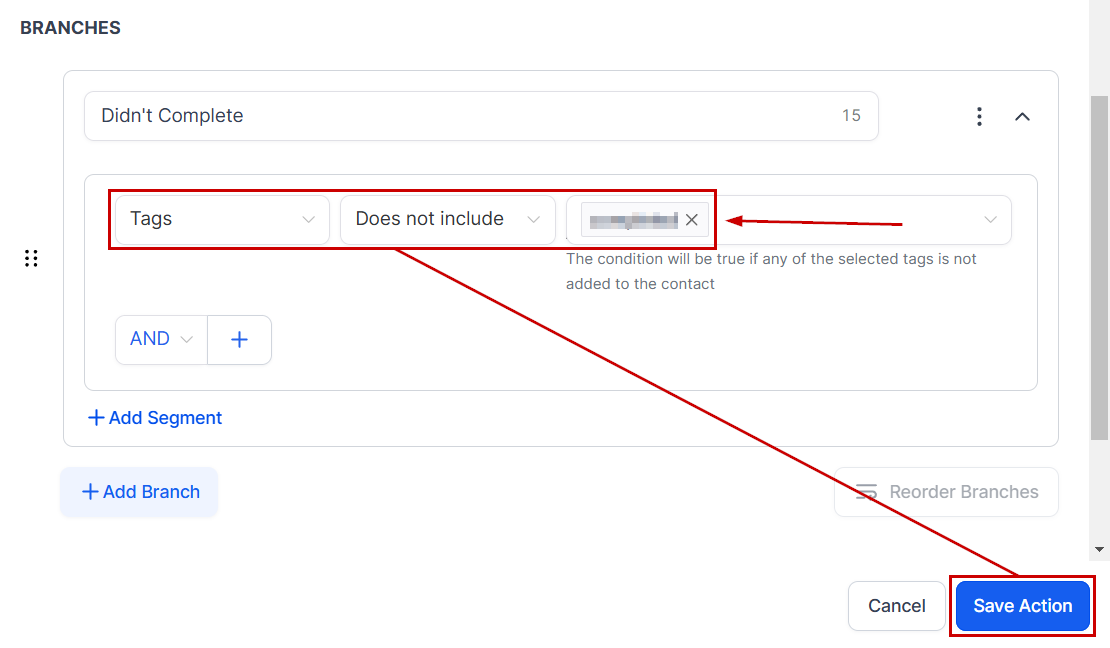Open the AND logic operator dropdown
This screenshot has width=1110, height=648.
(161, 340)
